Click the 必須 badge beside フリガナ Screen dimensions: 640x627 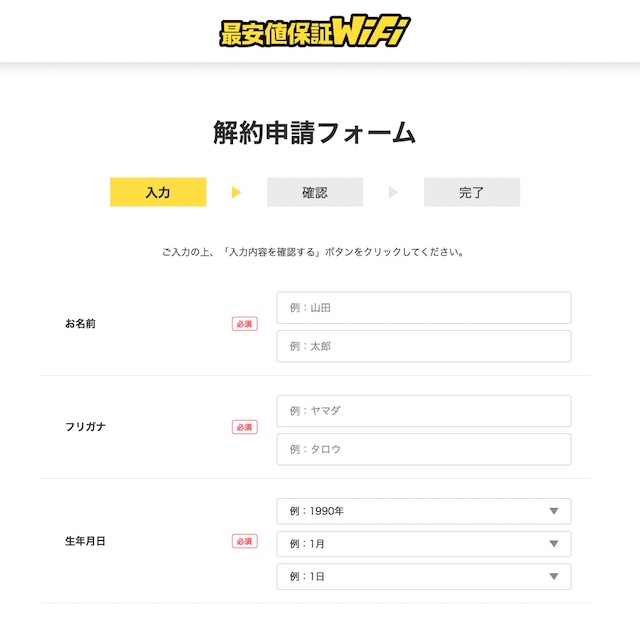(244, 427)
